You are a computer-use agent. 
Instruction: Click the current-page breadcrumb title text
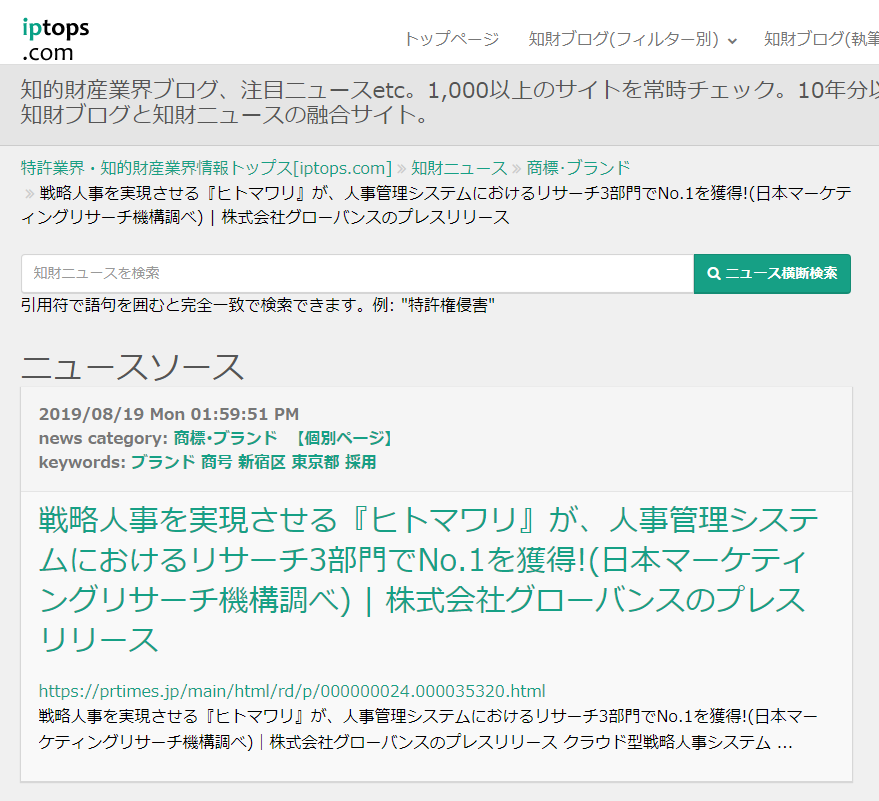point(436,205)
